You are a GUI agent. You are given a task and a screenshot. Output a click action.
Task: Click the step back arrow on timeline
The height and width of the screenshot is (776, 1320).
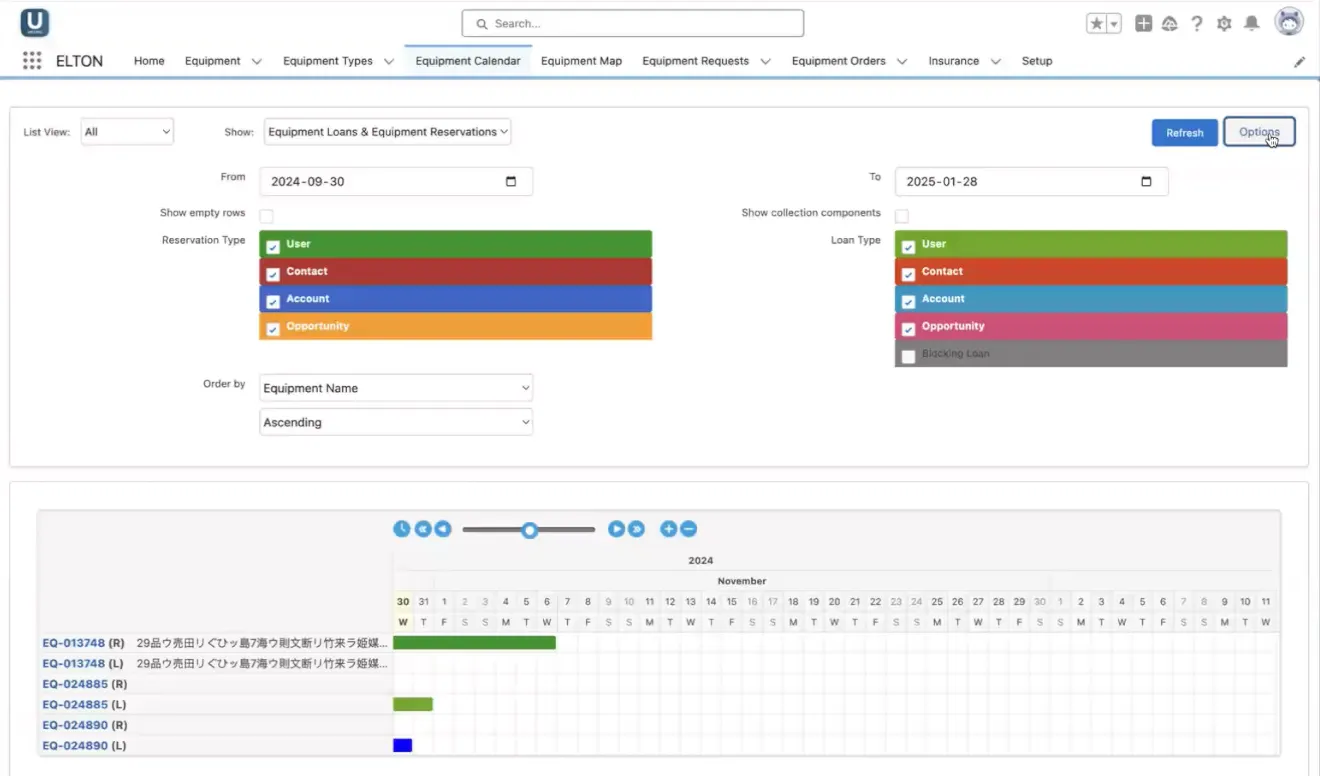click(x=443, y=529)
